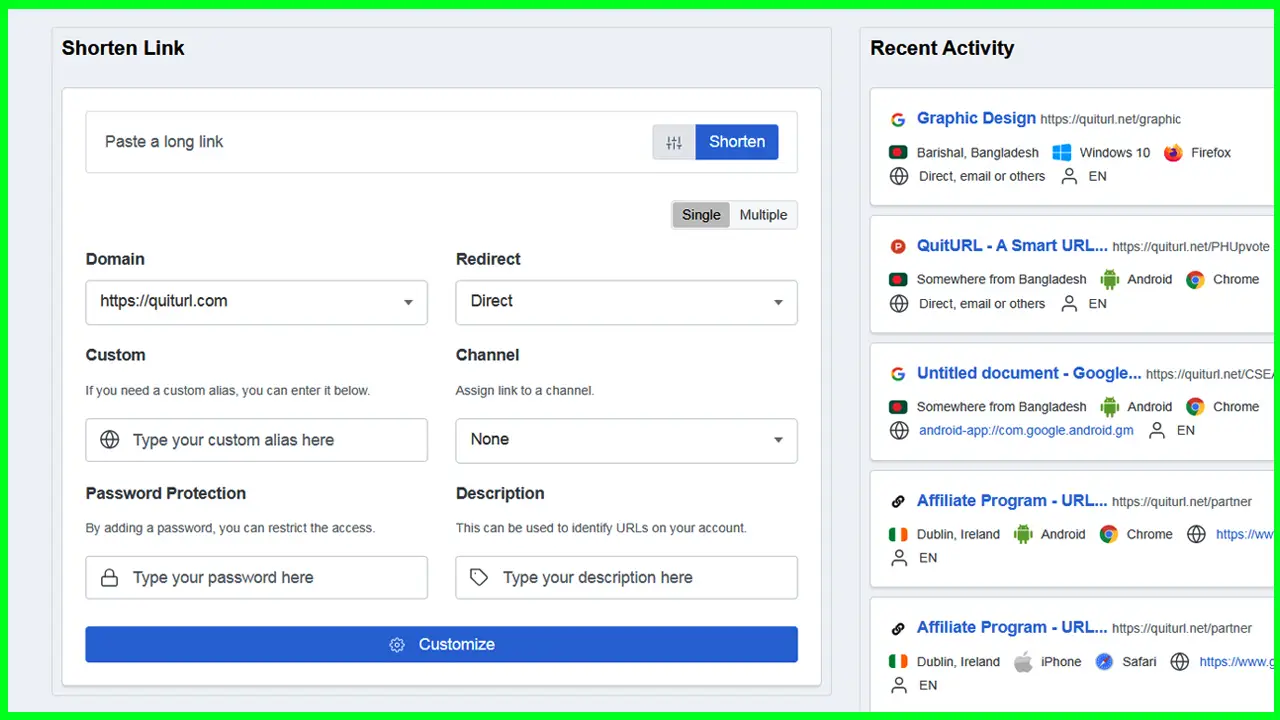Open the Channel dropdown set to None
The height and width of the screenshot is (720, 1280).
pyautogui.click(x=626, y=440)
